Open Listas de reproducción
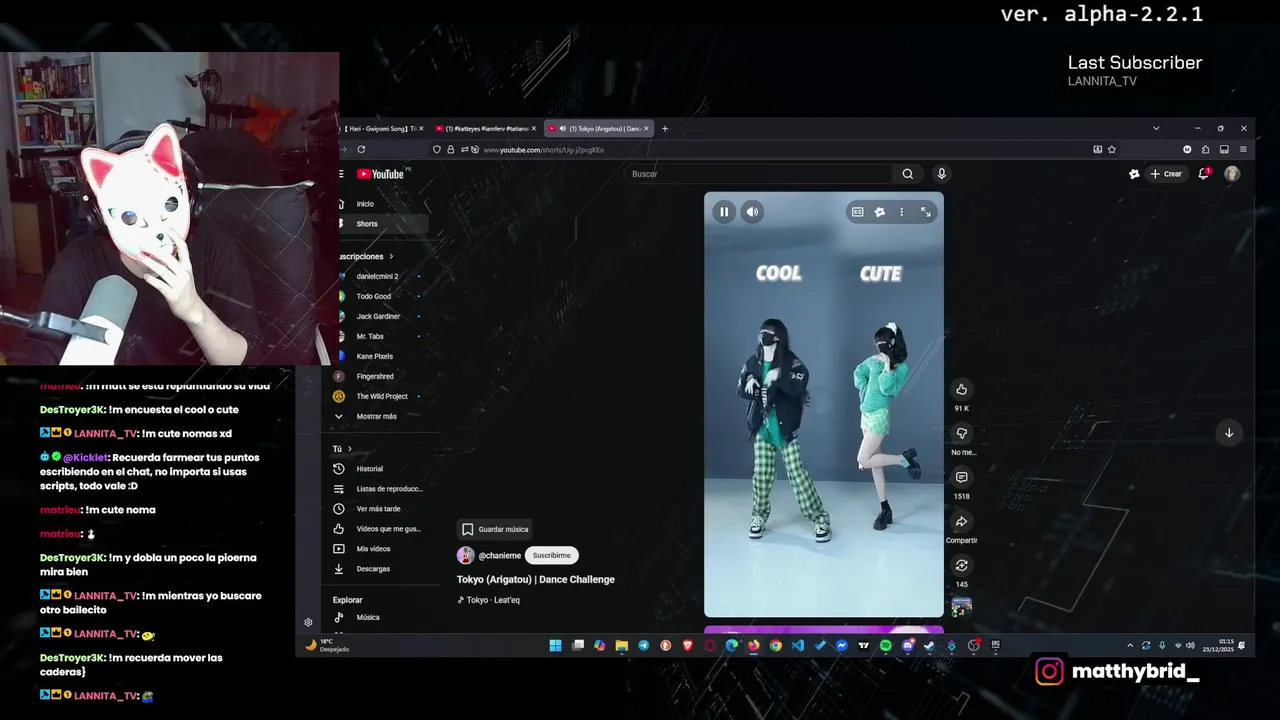The width and height of the screenshot is (1280, 720). tap(389, 489)
